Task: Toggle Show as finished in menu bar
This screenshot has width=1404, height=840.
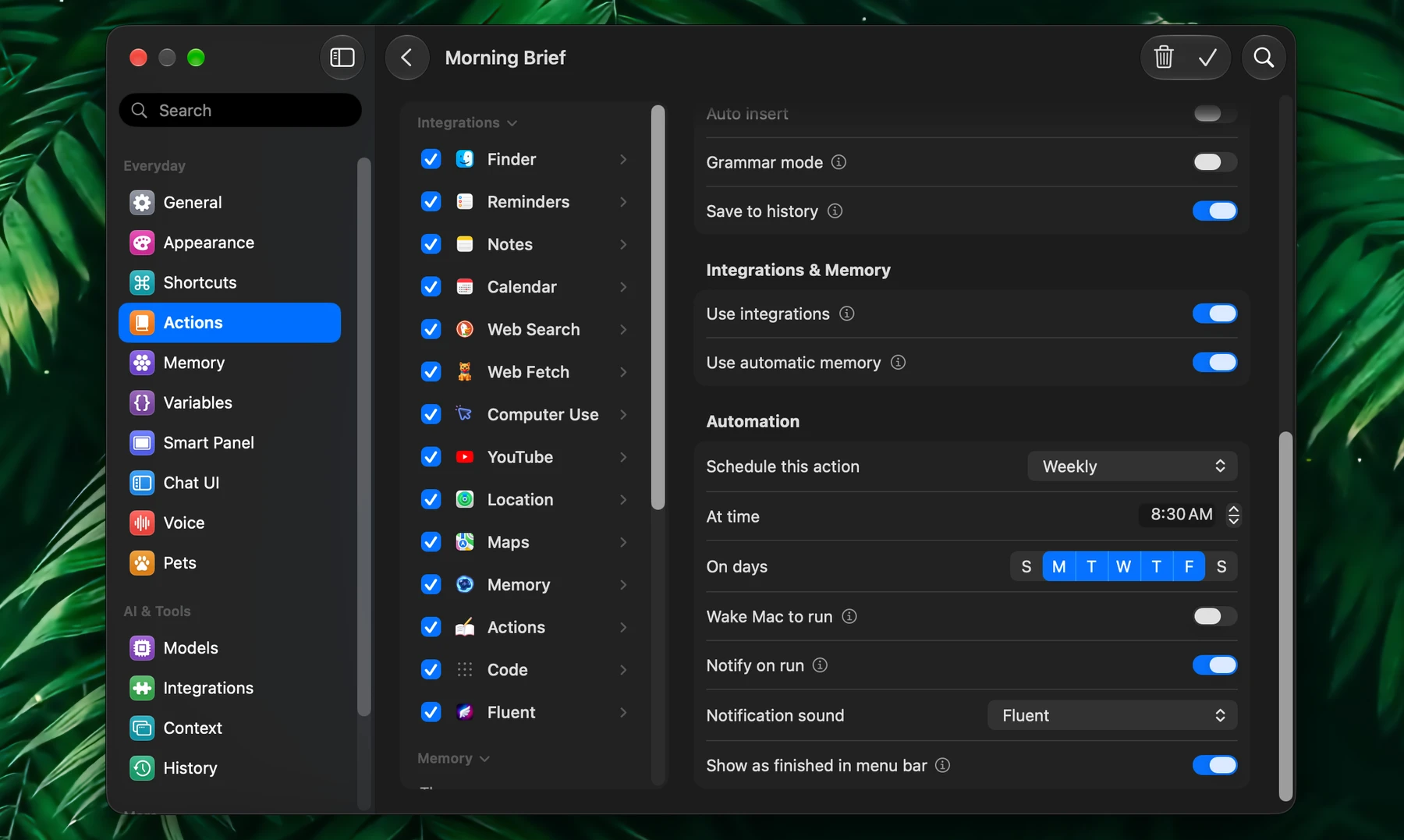Action: [1214, 765]
